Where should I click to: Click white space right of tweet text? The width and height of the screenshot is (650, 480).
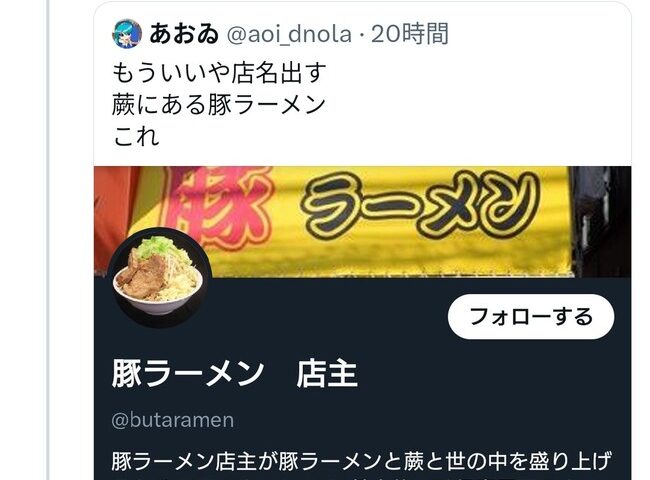(x=477, y=104)
